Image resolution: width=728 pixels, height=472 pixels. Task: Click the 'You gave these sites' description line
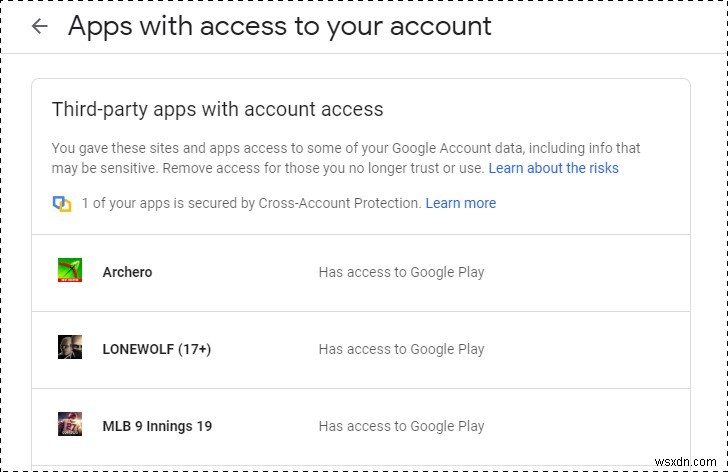point(346,148)
